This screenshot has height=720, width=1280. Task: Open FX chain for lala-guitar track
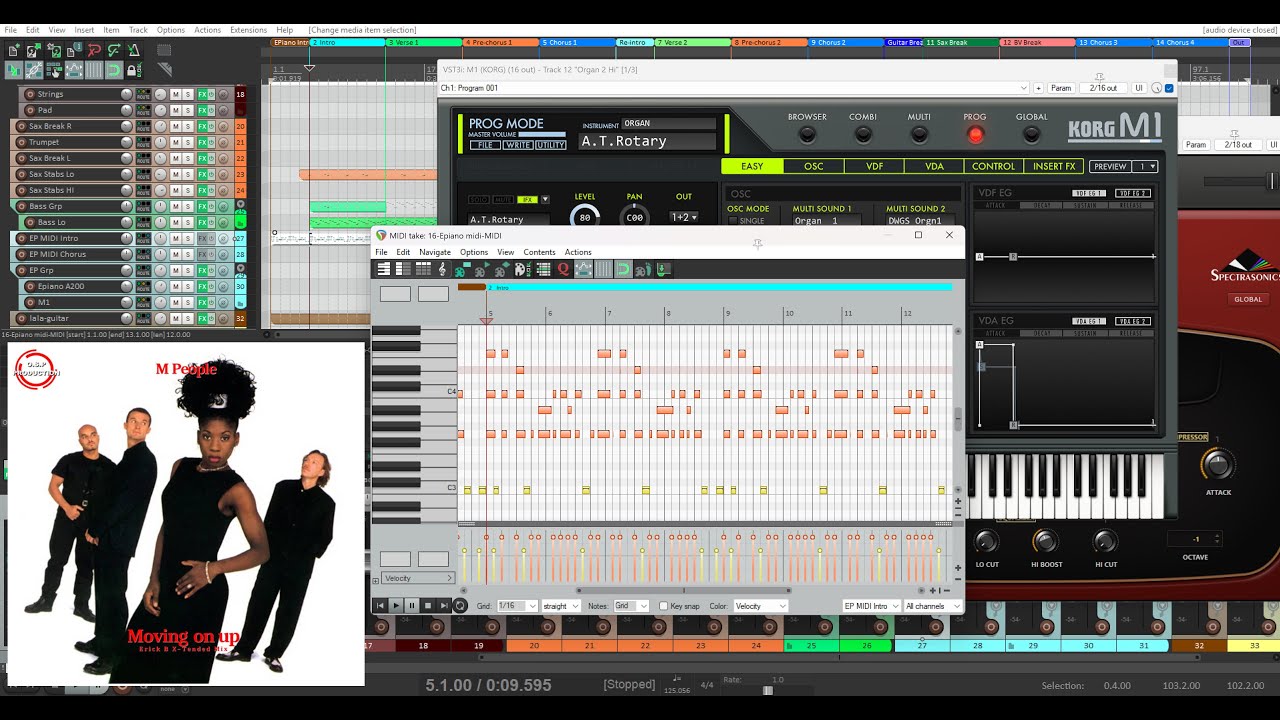click(x=202, y=318)
